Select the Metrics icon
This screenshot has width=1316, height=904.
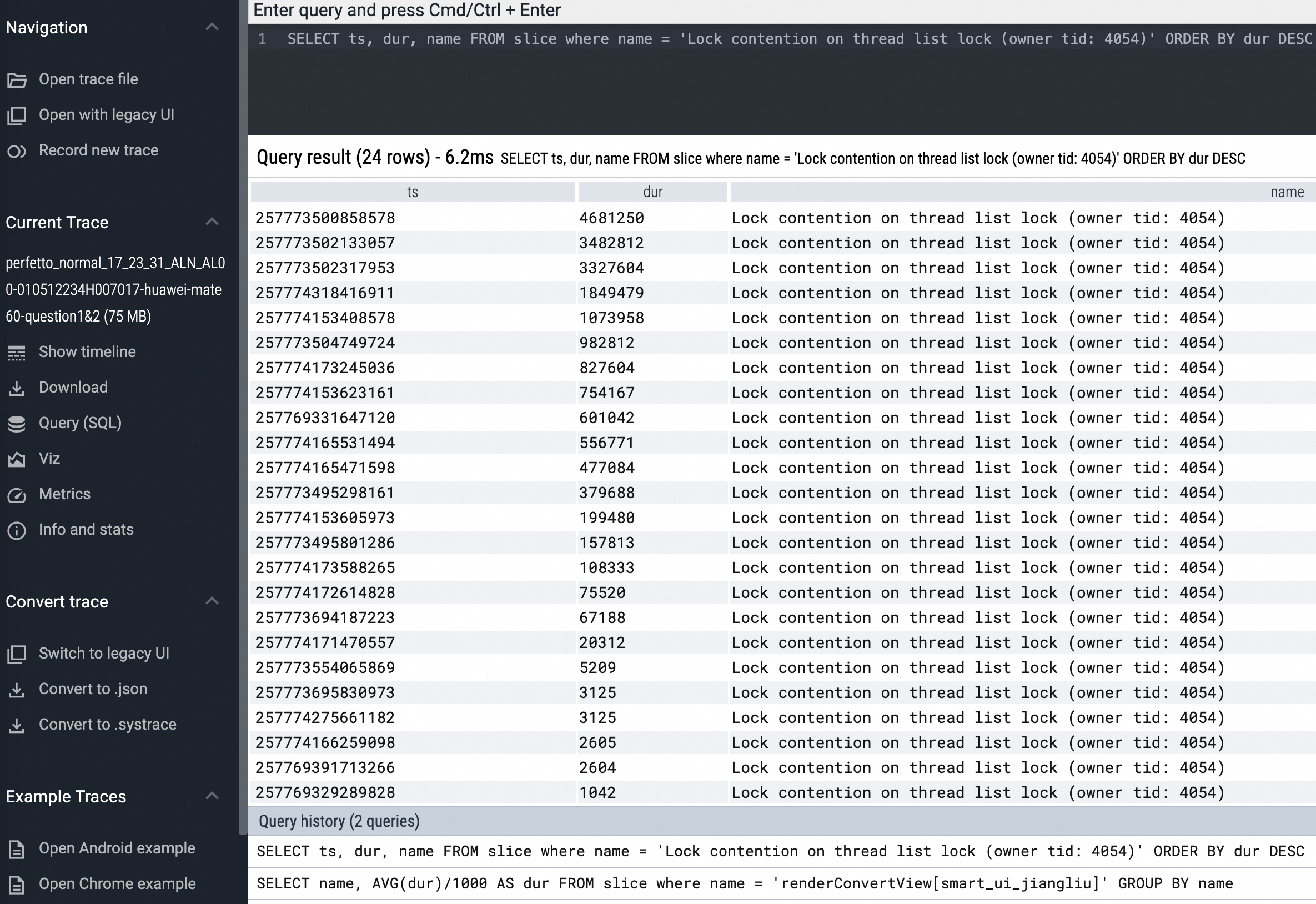pos(17,495)
